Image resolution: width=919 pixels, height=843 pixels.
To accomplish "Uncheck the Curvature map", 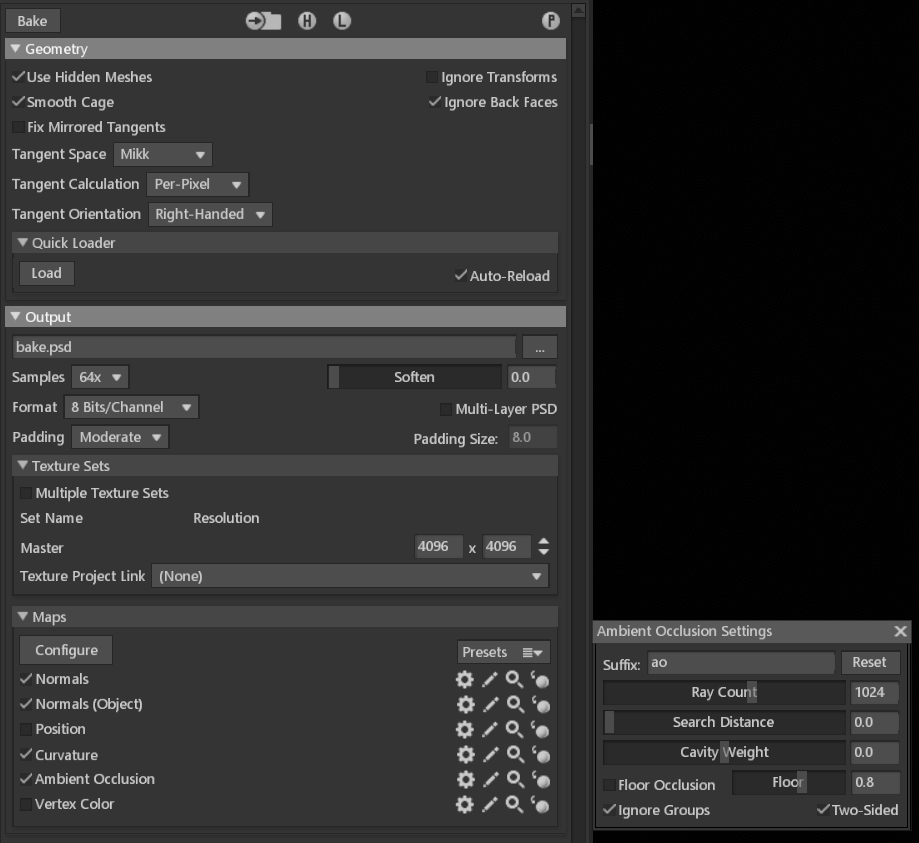I will 26,754.
